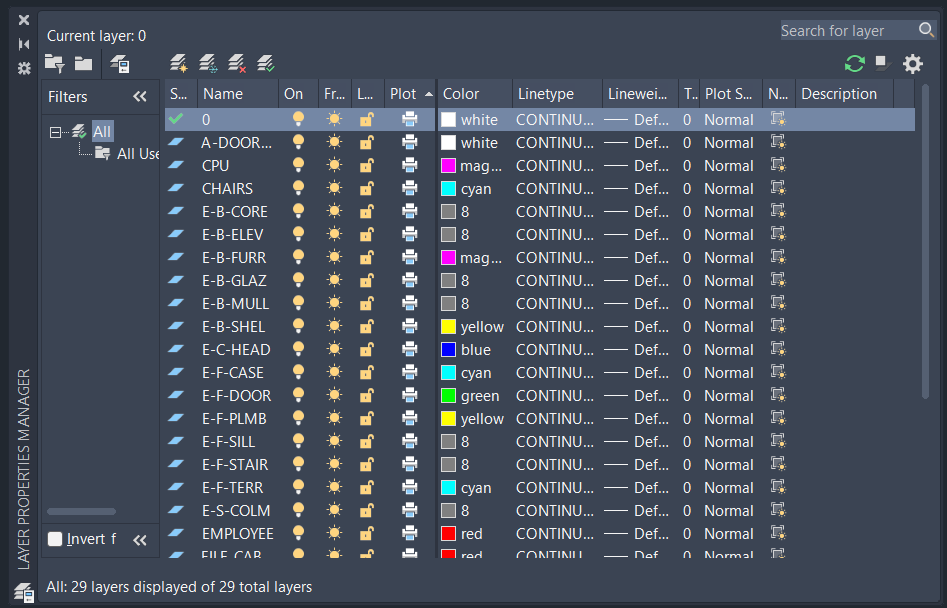Click the New Layer icon

point(178,63)
